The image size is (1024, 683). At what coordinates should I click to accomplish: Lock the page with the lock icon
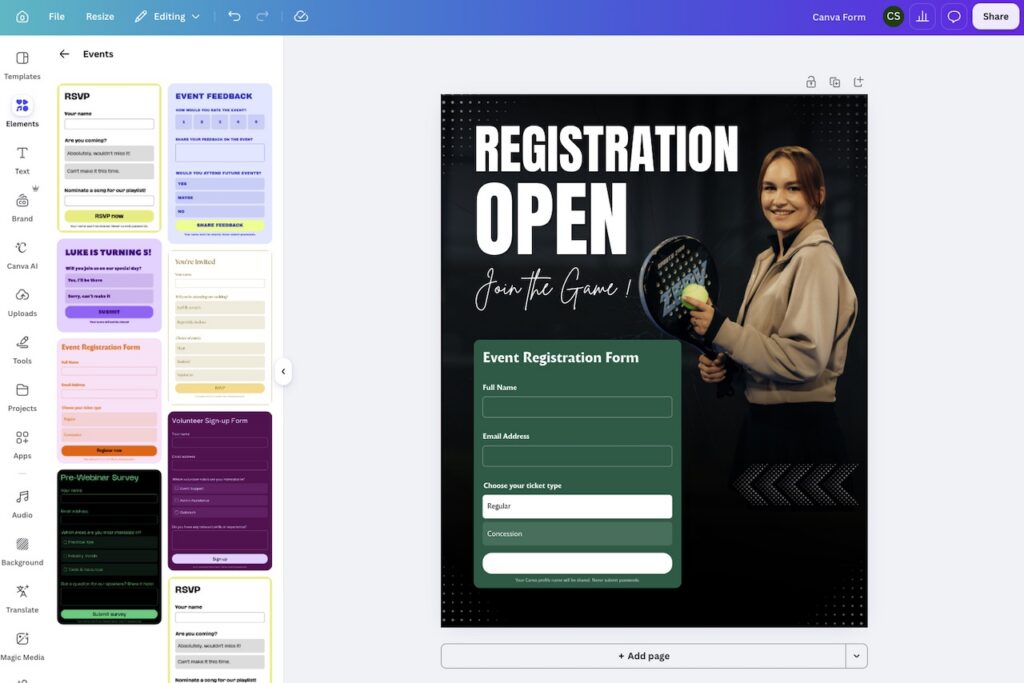[810, 82]
